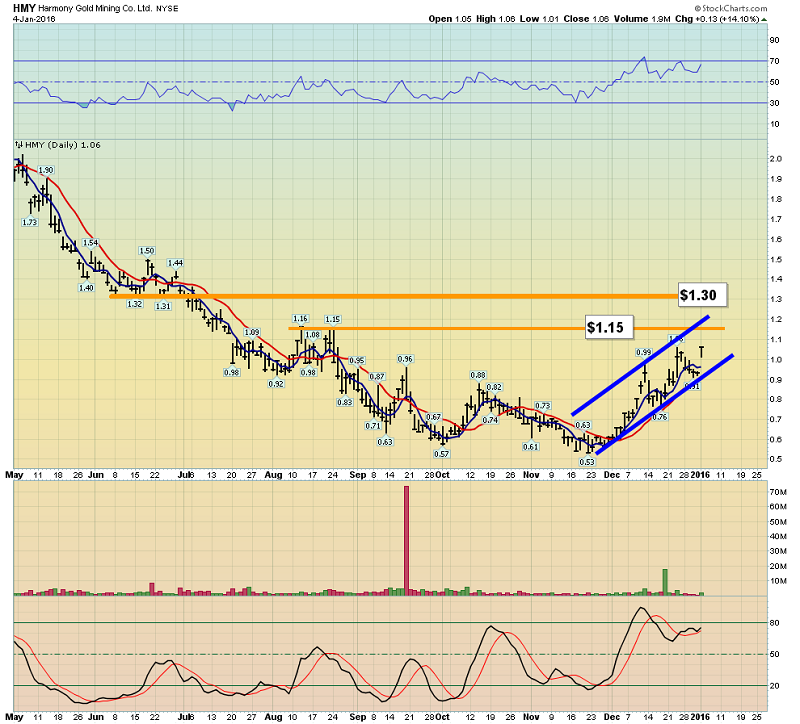
Task: Click the 1.16 price label in August
Action: (x=300, y=318)
